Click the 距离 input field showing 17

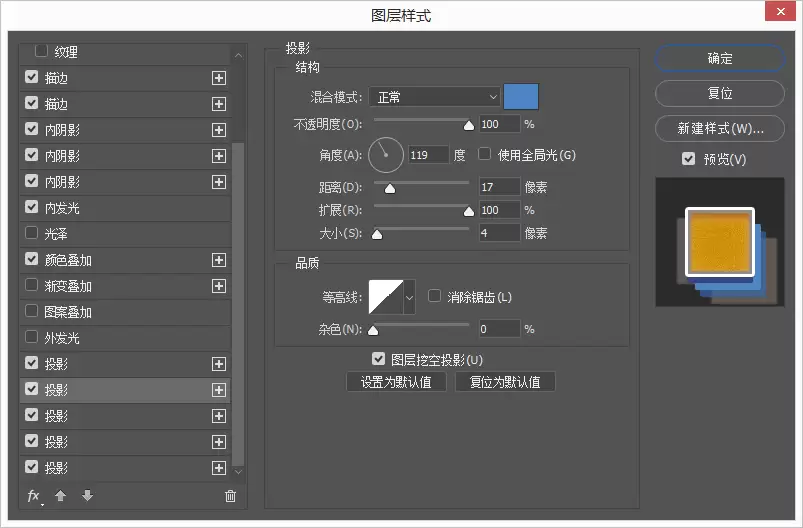tap(499, 187)
